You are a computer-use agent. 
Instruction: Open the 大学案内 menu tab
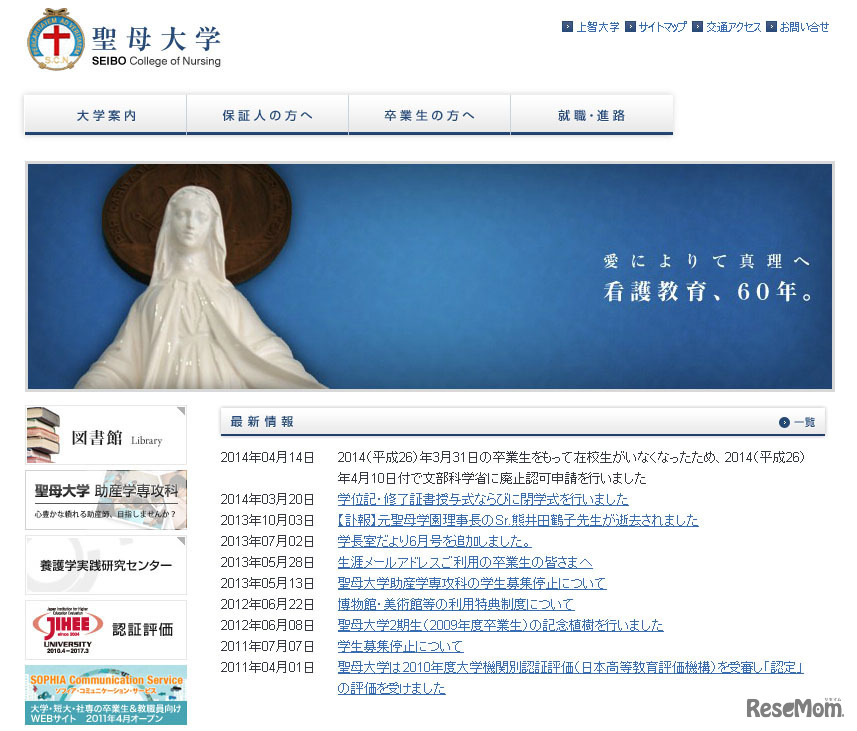click(x=106, y=114)
